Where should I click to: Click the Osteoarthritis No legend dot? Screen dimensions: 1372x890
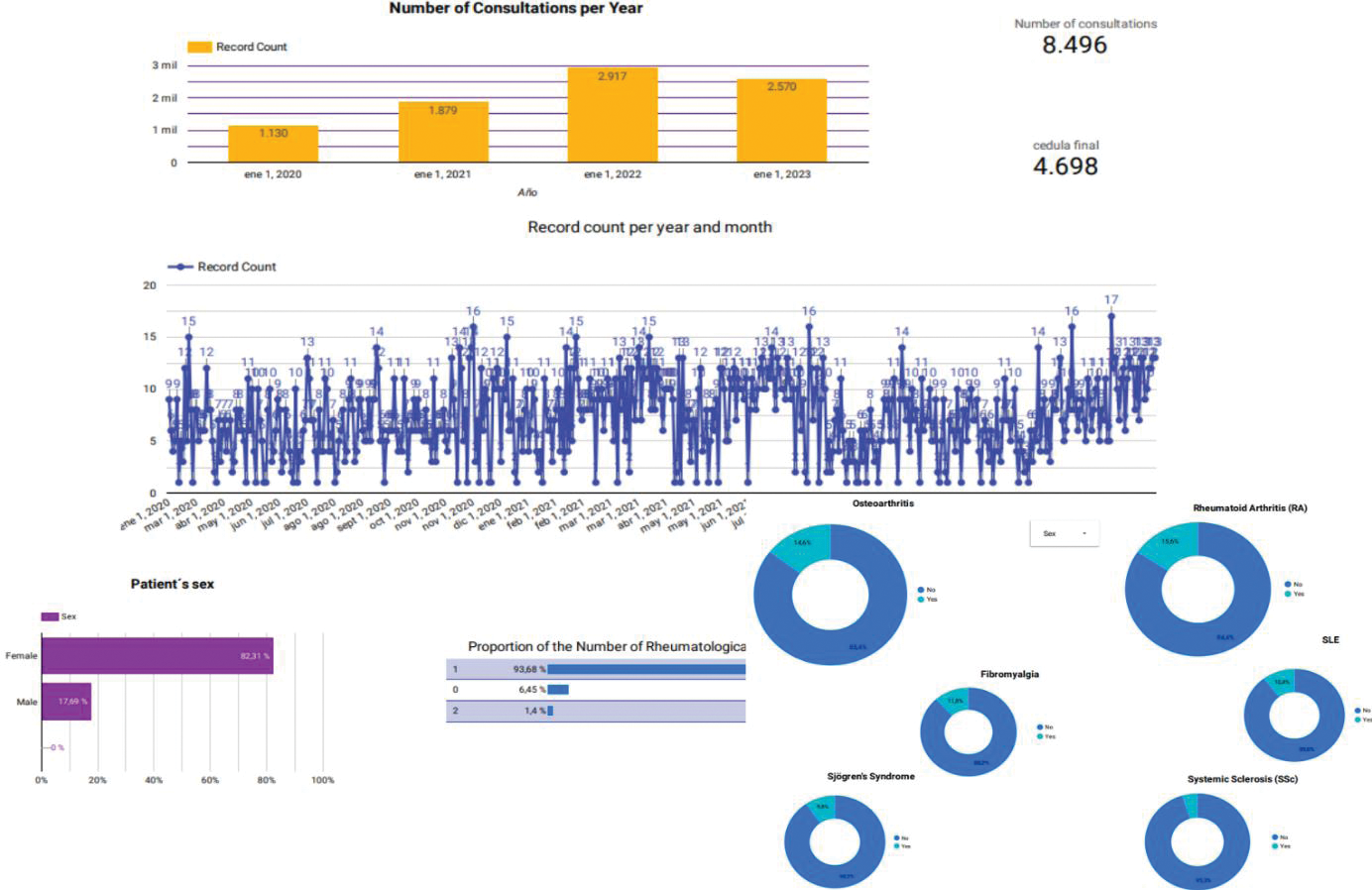point(921,590)
